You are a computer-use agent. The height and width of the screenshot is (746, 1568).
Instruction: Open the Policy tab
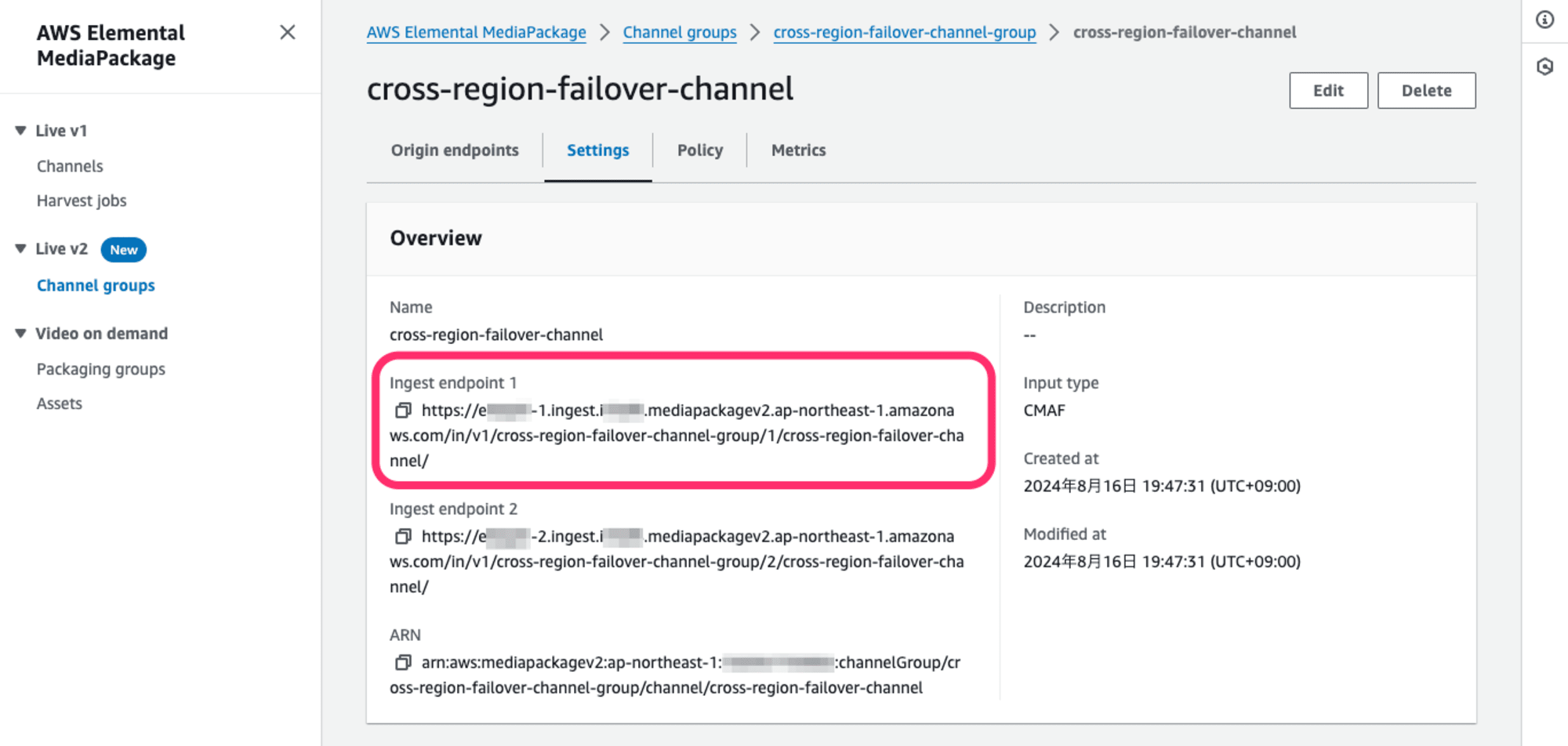pos(700,150)
